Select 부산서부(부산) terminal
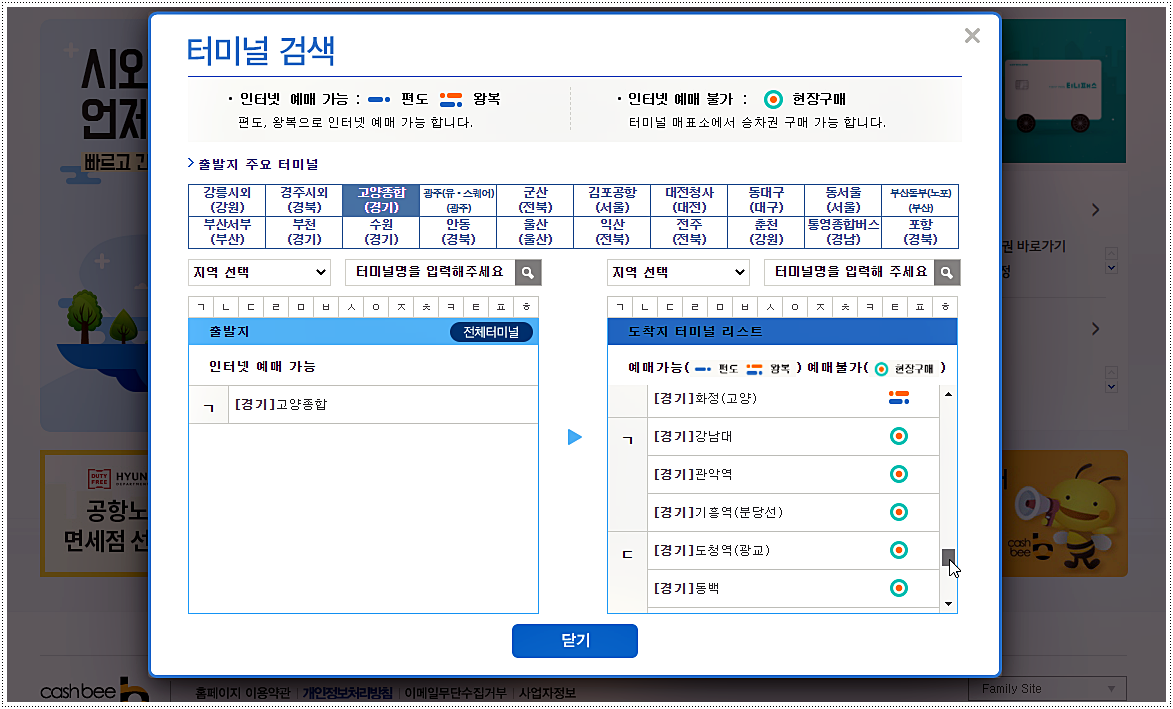This screenshot has width=1173, height=709. tap(227, 233)
